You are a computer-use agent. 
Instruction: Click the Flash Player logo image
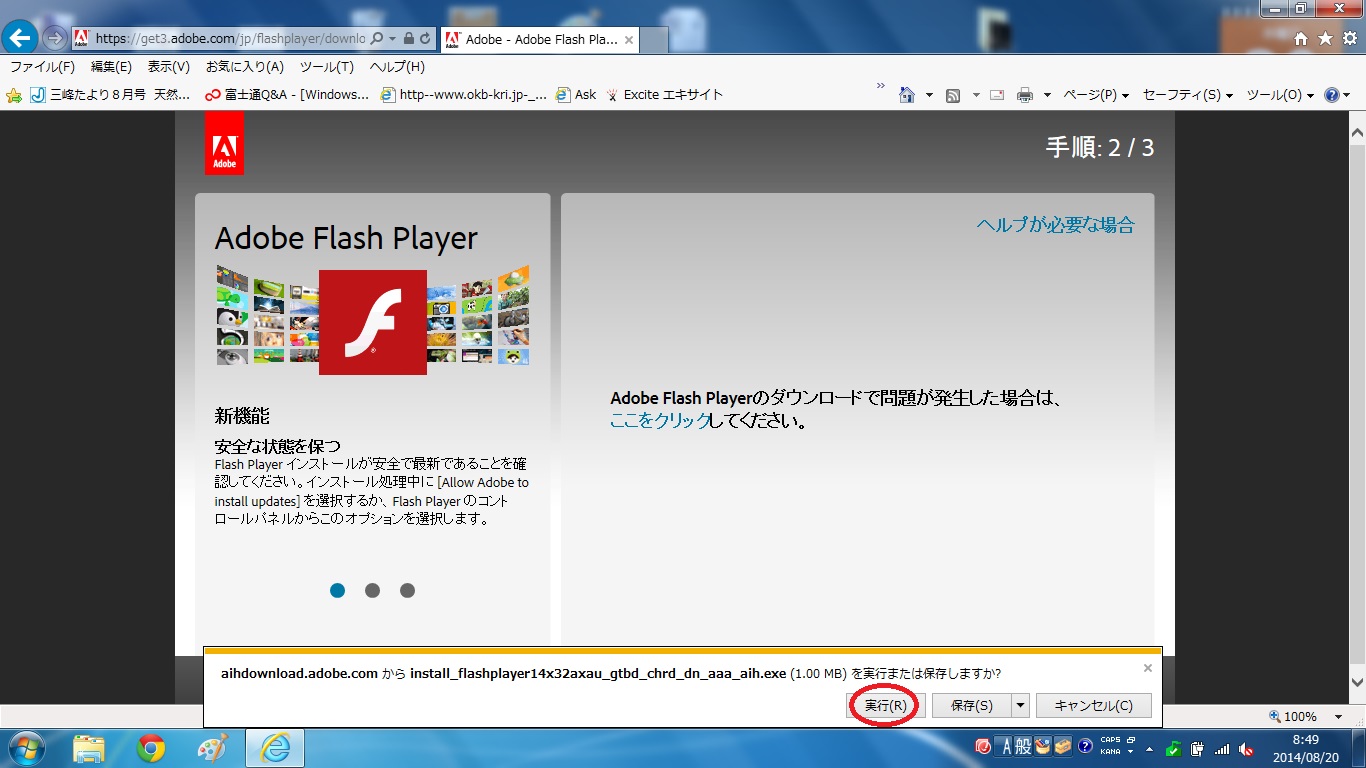(x=373, y=322)
